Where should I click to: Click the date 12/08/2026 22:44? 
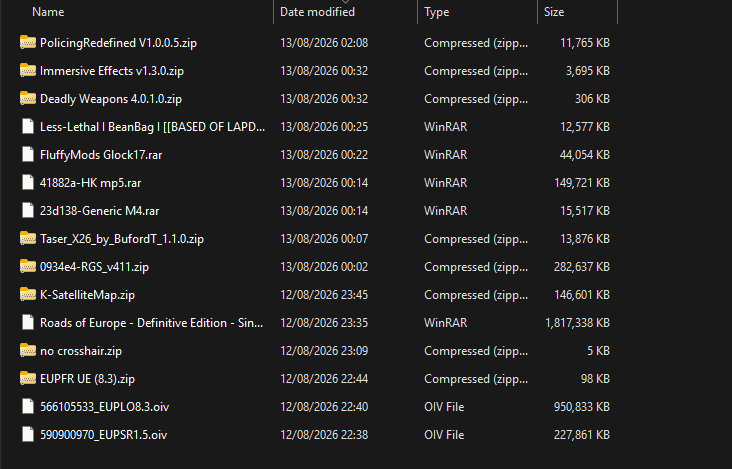click(x=324, y=379)
